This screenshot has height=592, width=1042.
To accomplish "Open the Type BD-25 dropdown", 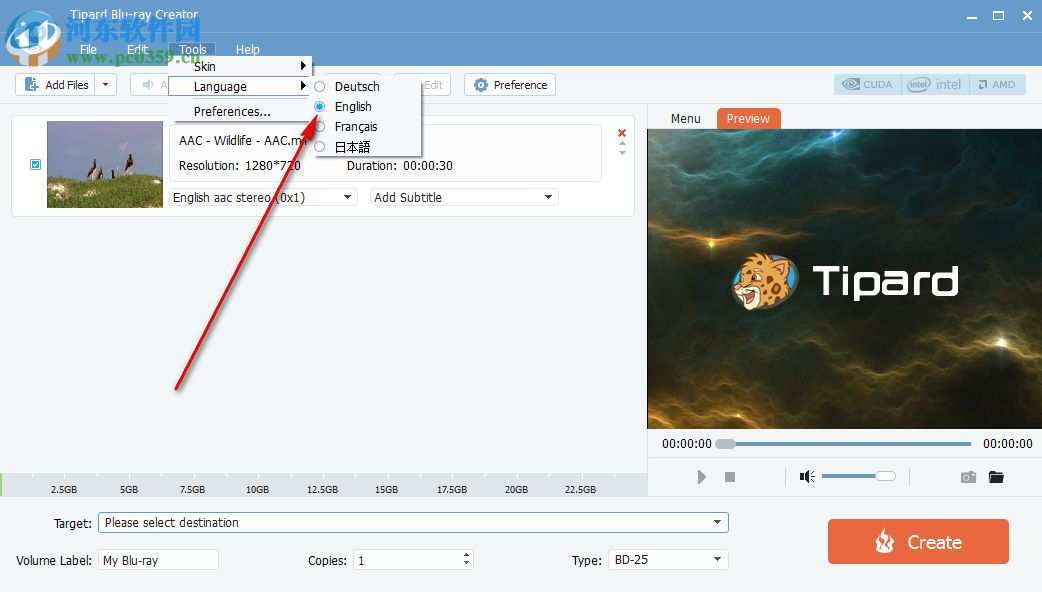I will 667,560.
